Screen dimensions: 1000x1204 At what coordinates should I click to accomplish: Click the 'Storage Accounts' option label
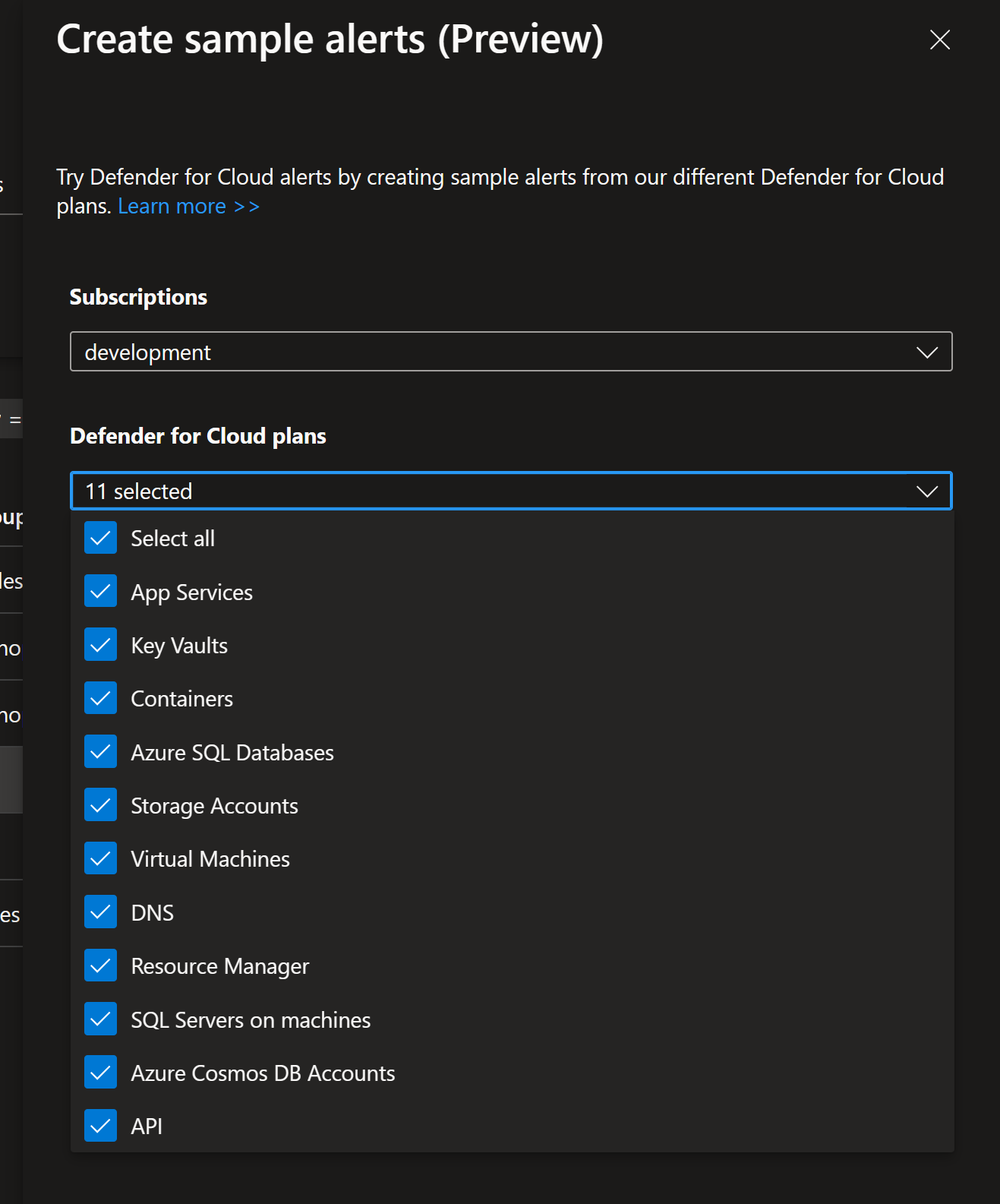(x=214, y=807)
